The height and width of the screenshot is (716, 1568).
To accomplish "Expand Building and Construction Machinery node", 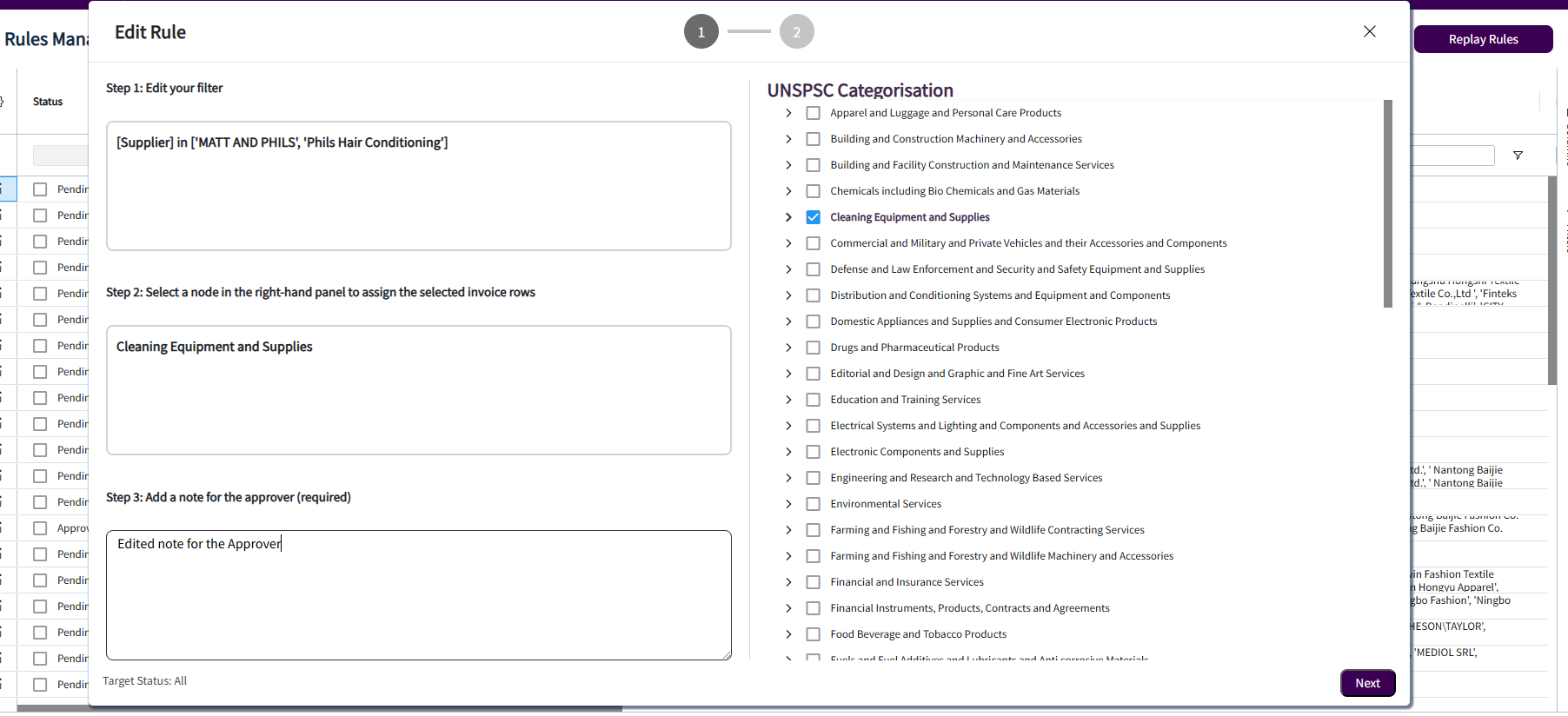I will pyautogui.click(x=788, y=139).
